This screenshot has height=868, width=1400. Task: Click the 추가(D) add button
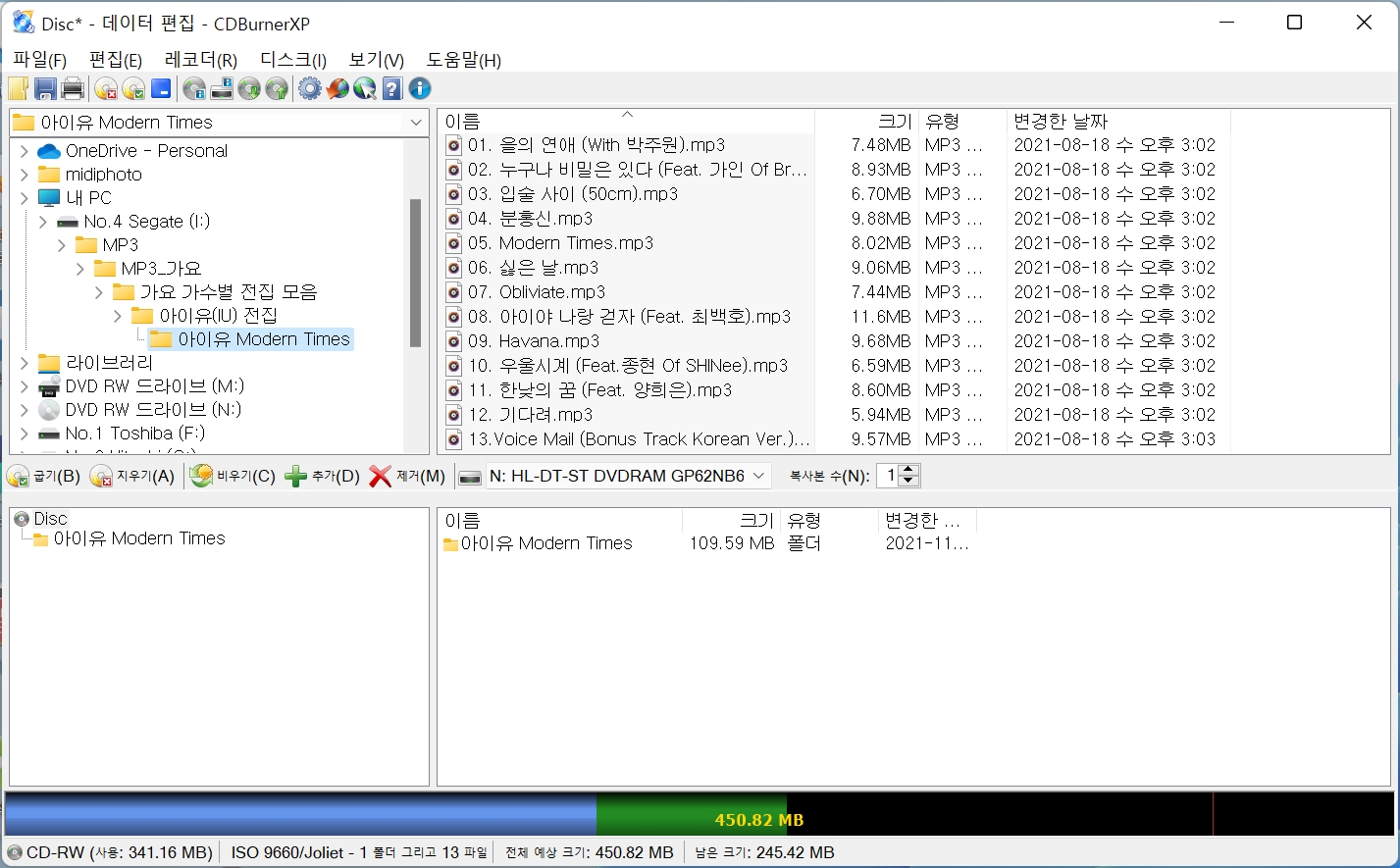click(323, 477)
